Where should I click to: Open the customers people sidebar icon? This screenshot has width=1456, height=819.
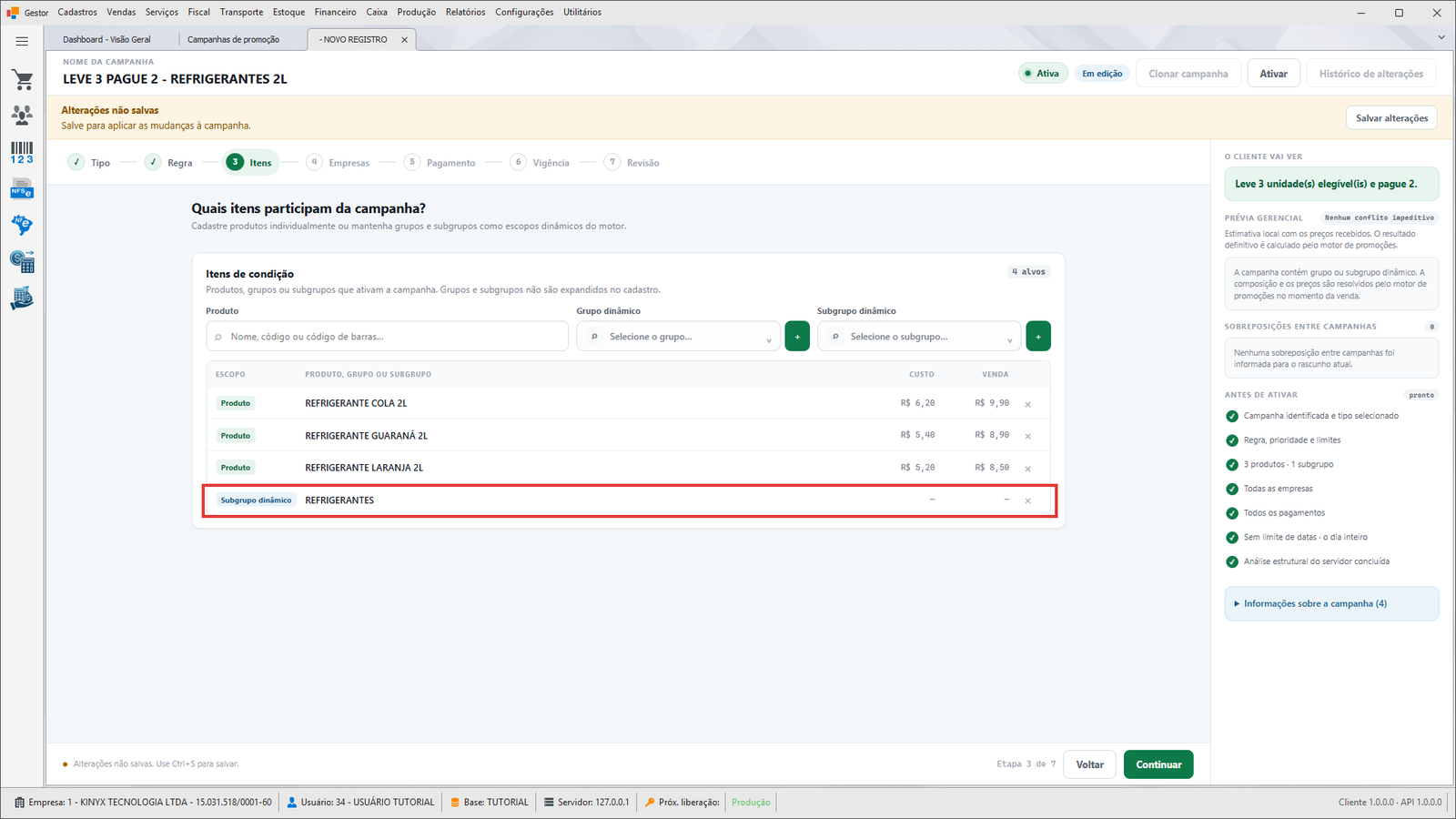23,116
